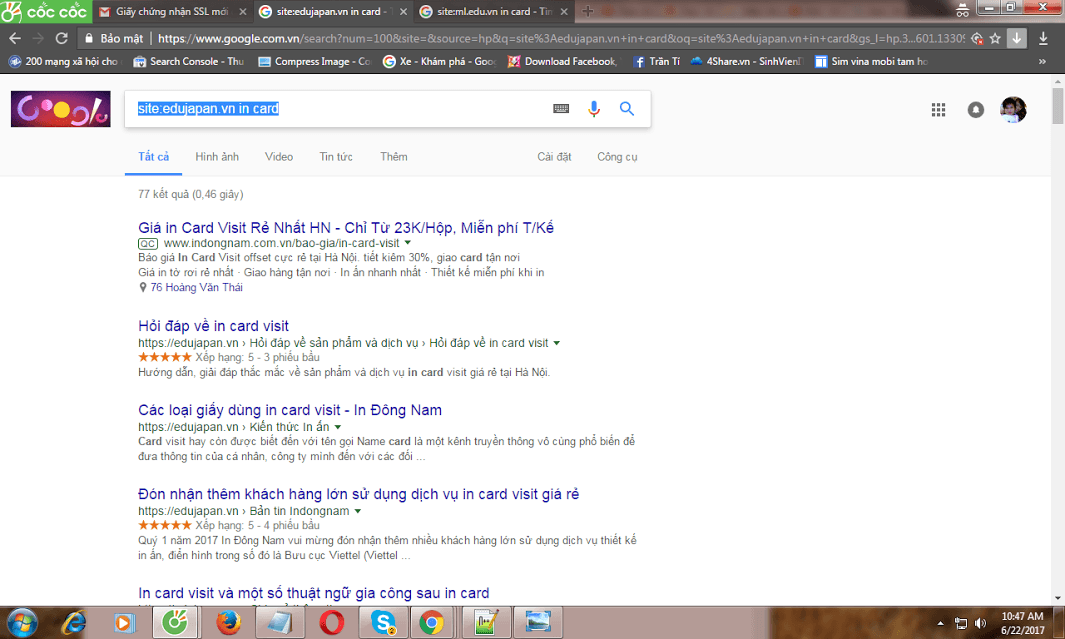The width and height of the screenshot is (1065, 639).
Task: Launch Internet Explorer from taskbar
Action: (x=74, y=622)
